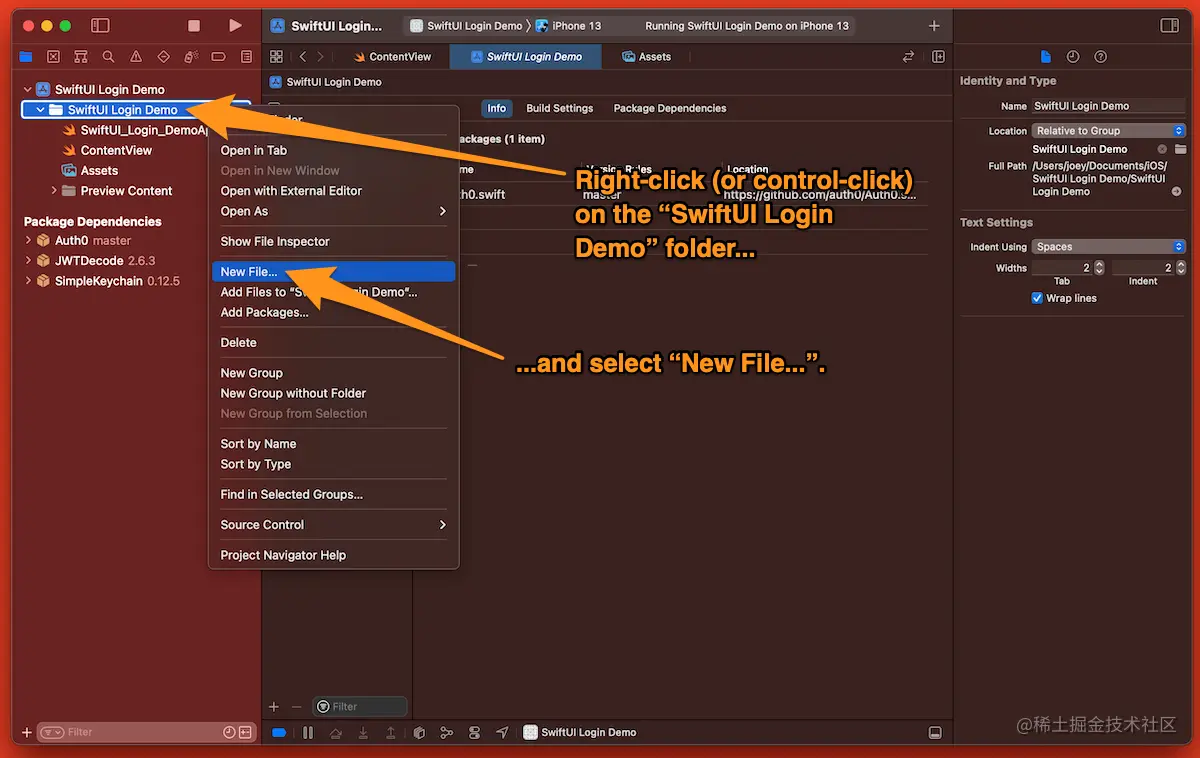The image size is (1200, 758).
Task: Expand the Auth0 package
Action: pos(28,240)
